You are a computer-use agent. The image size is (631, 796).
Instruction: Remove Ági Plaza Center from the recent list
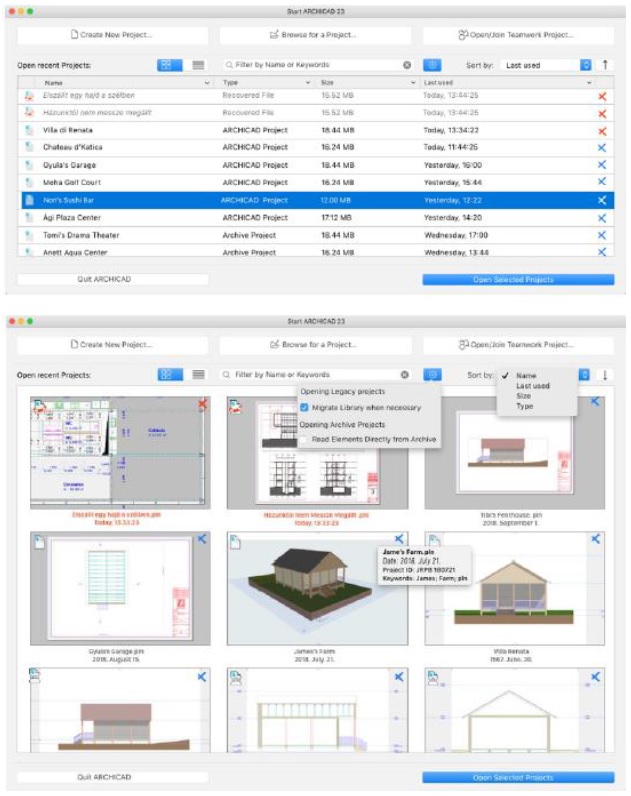tap(602, 218)
